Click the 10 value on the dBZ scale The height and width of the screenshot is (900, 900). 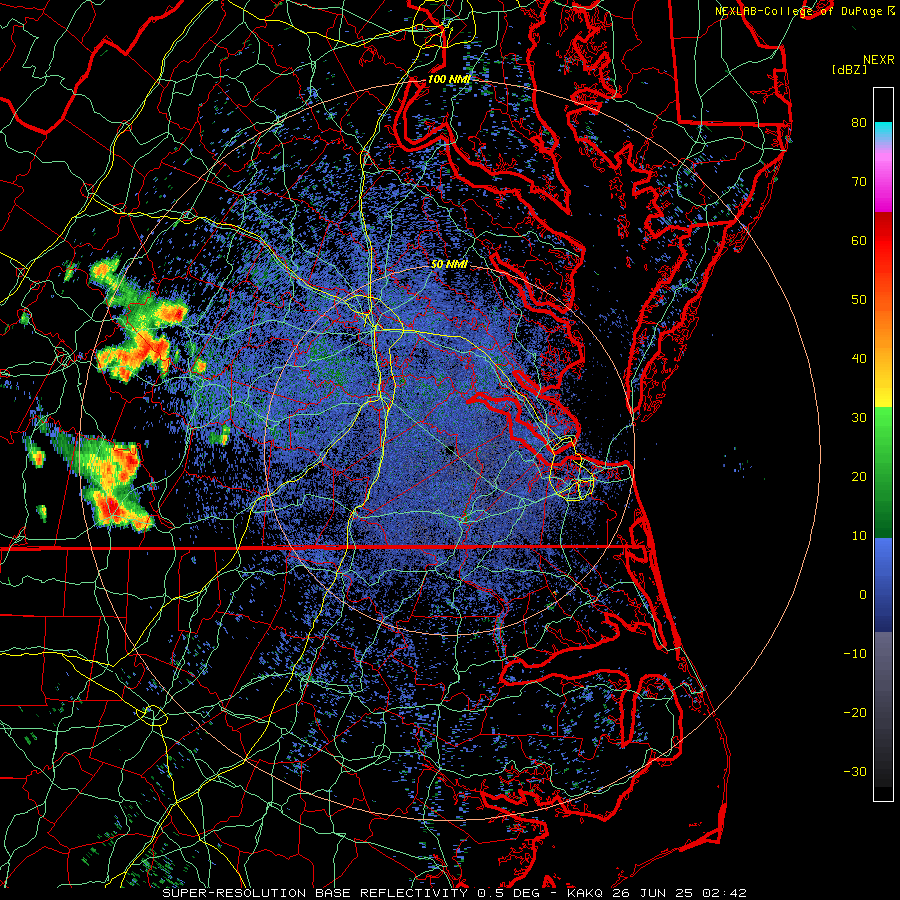tap(859, 536)
